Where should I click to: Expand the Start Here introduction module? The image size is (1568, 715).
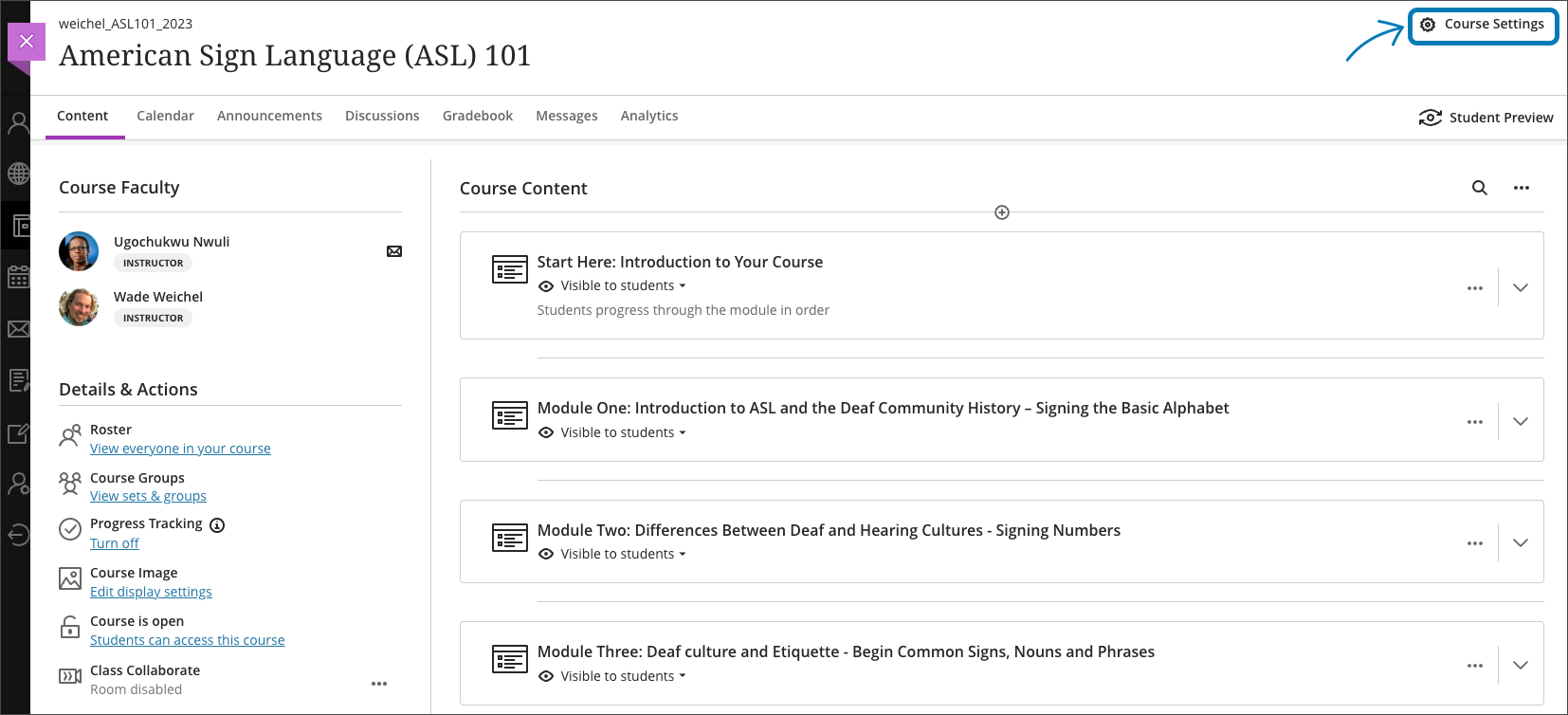click(x=1521, y=286)
